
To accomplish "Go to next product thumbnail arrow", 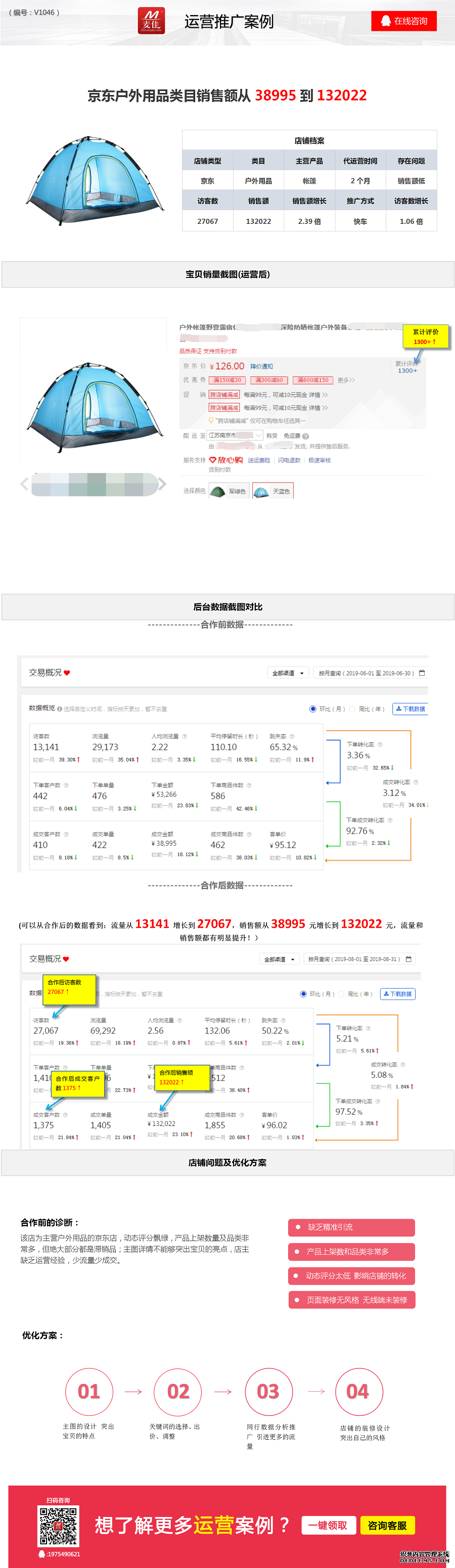I will pyautogui.click(x=162, y=484).
